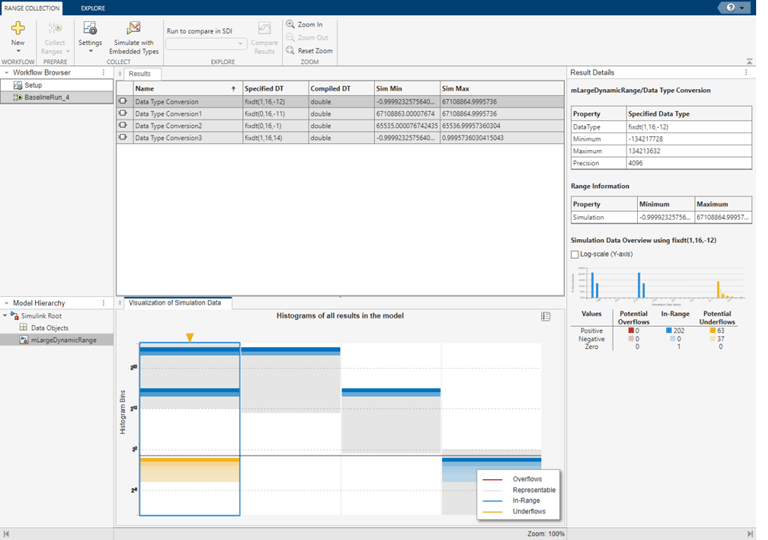Select the fixdt(1,16,14) specified DT cell
The width and height of the screenshot is (768, 540).
coord(276,138)
